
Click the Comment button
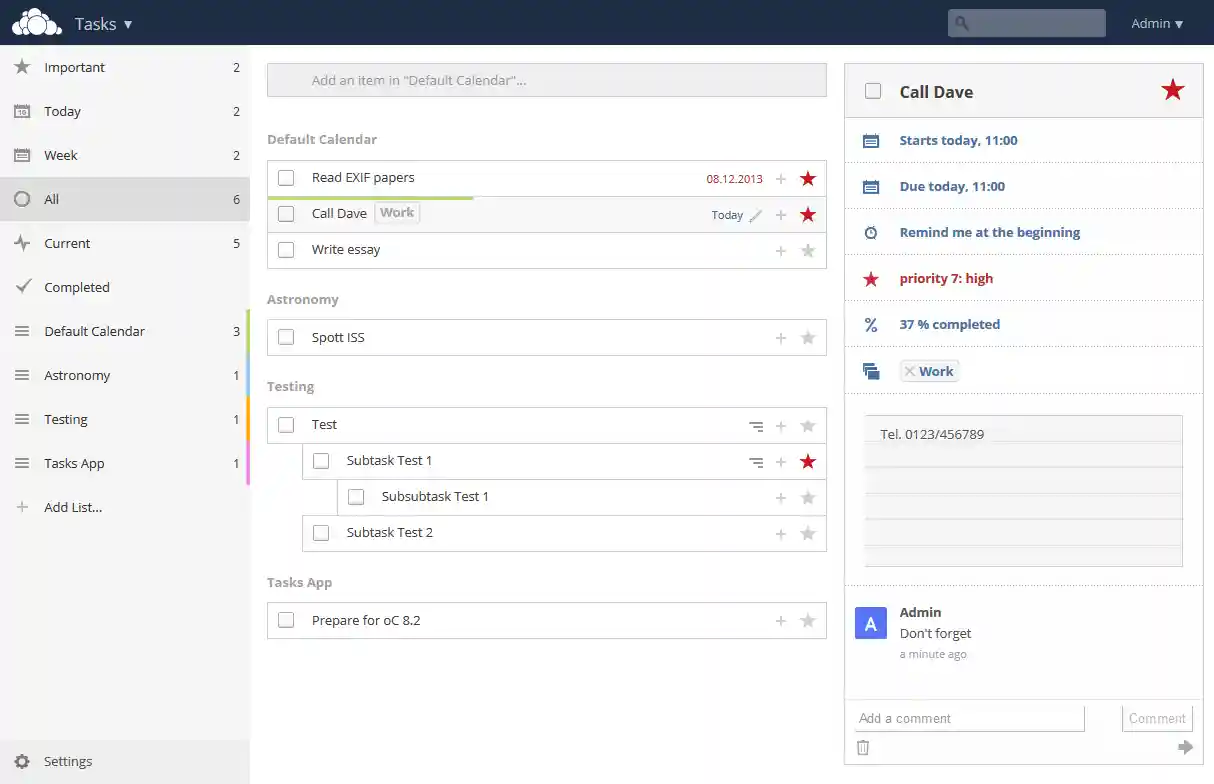click(x=1156, y=718)
